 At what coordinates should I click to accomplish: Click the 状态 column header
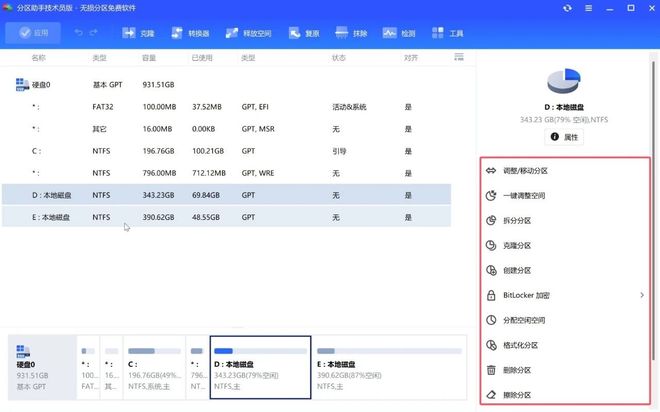click(339, 58)
